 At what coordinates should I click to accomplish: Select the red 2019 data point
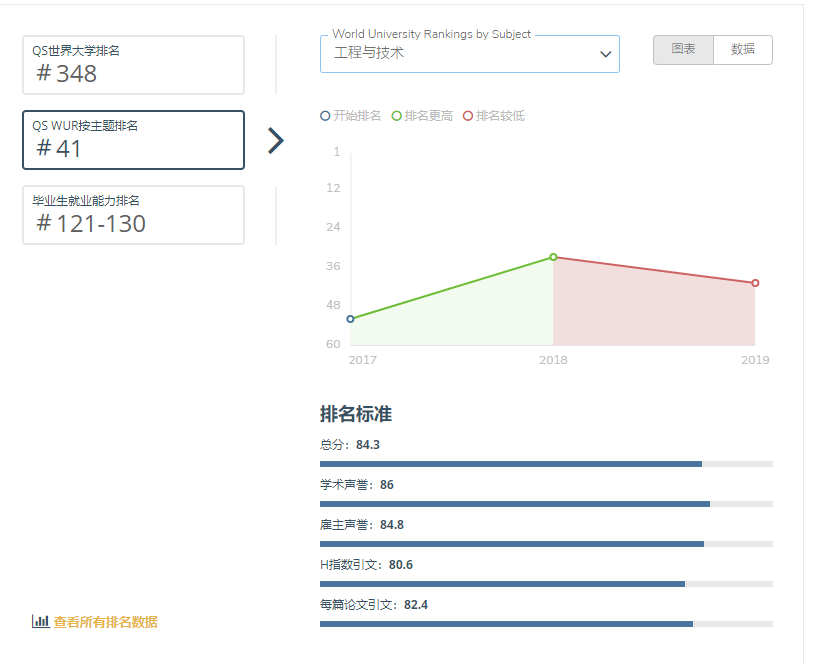755,283
